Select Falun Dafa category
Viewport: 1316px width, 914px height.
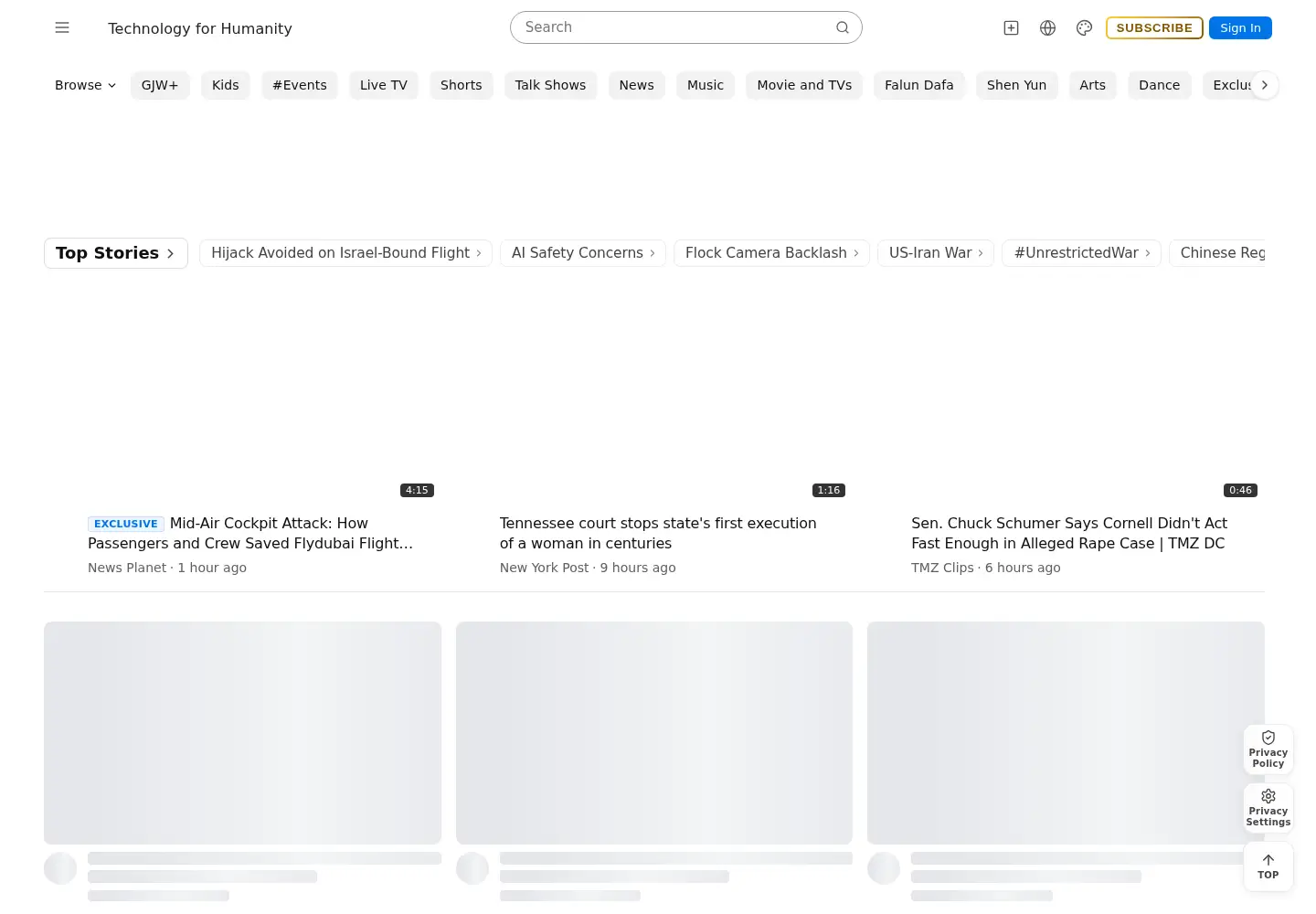coord(919,85)
